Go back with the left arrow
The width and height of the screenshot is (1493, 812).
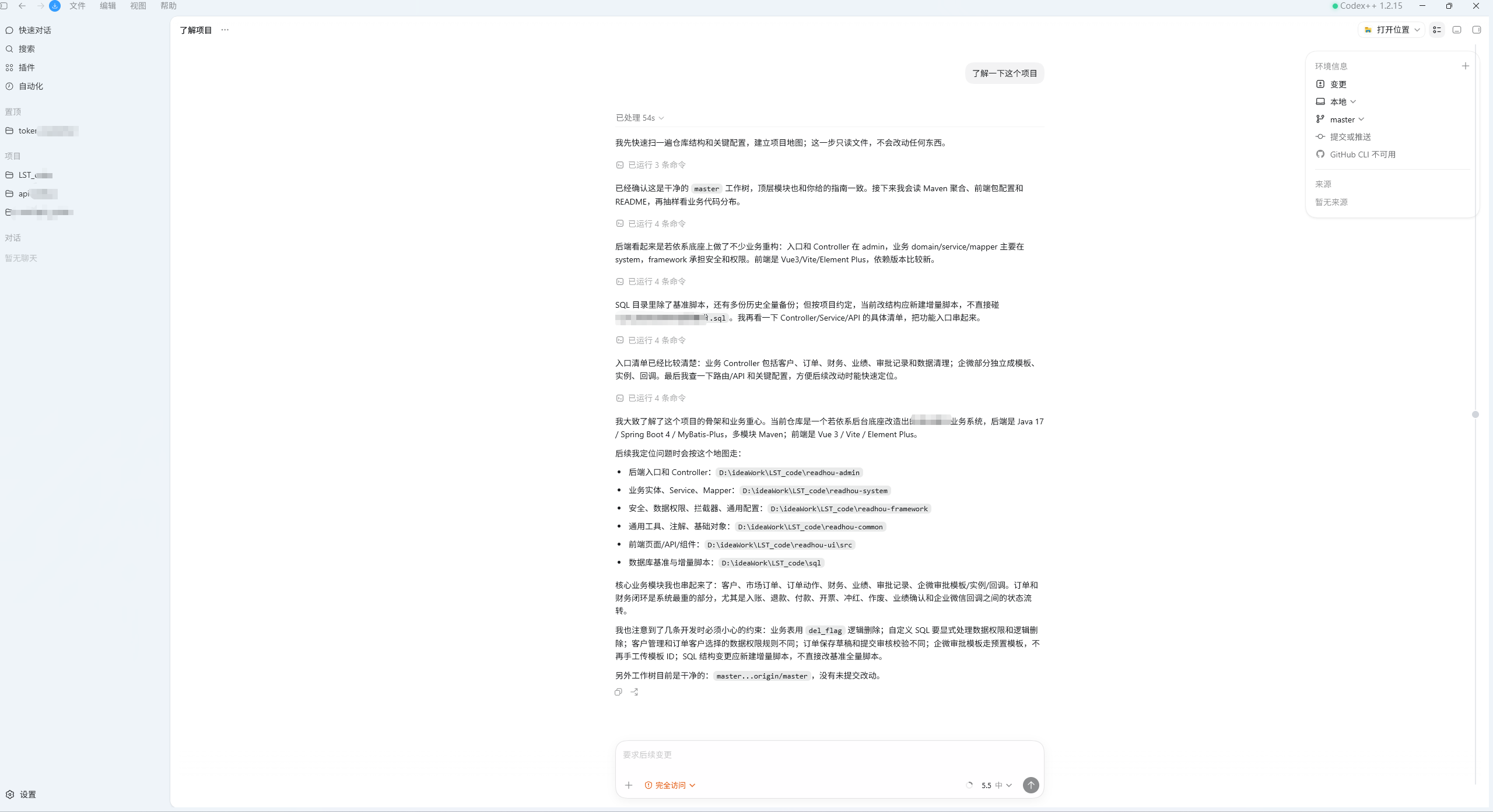click(x=22, y=6)
